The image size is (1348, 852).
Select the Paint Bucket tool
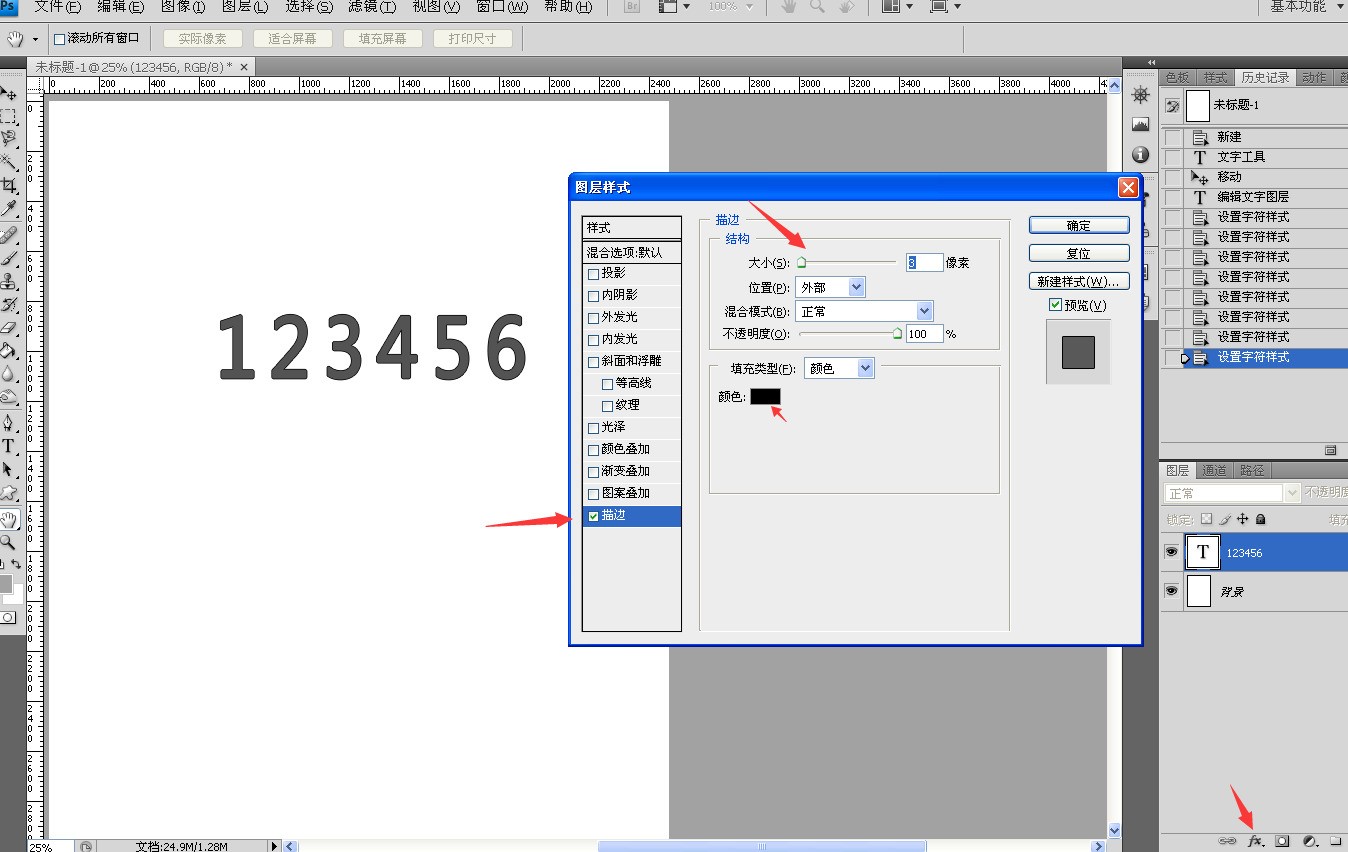8,350
